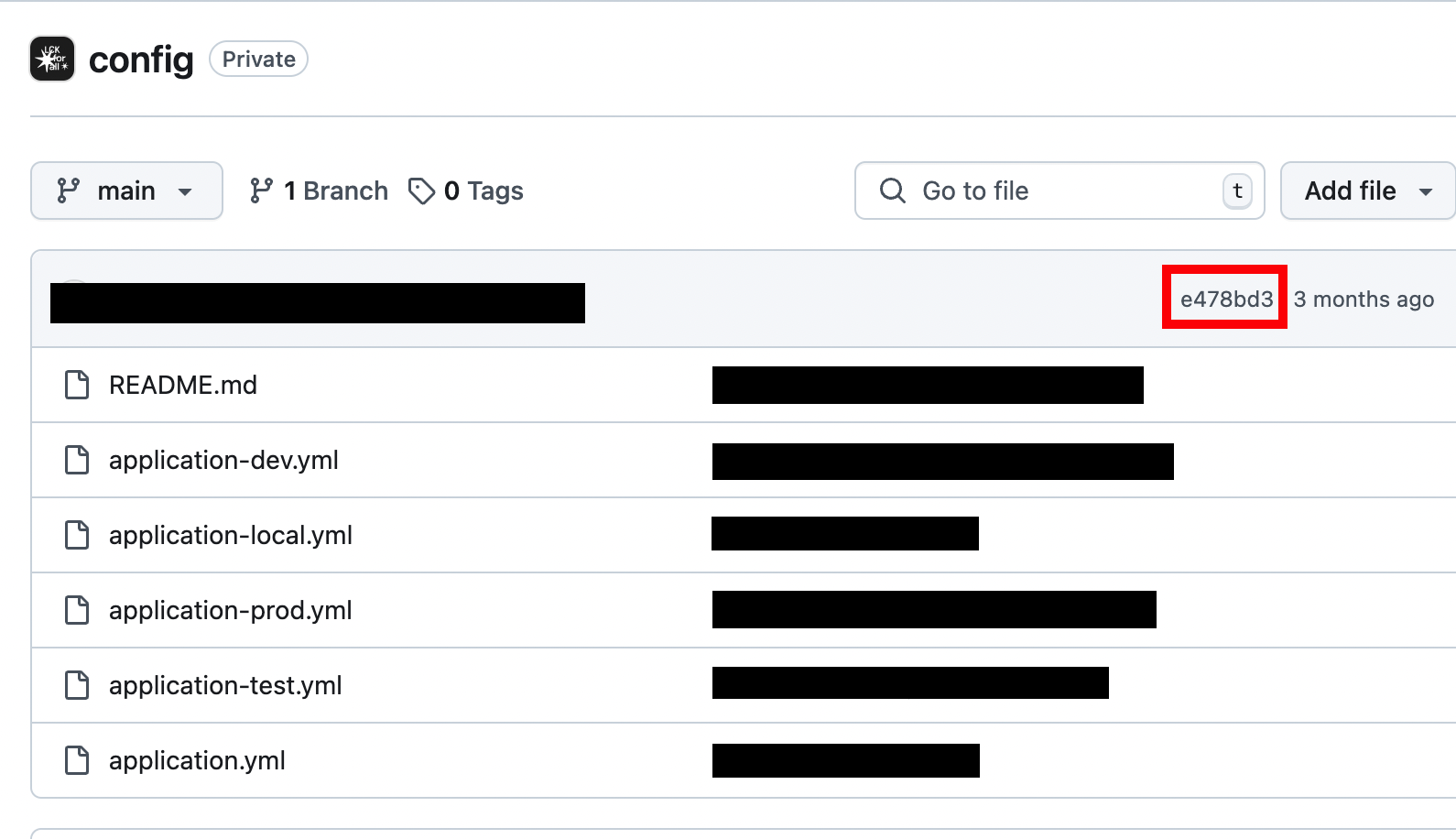Click the file icon beside application-prod.yml

click(x=77, y=610)
